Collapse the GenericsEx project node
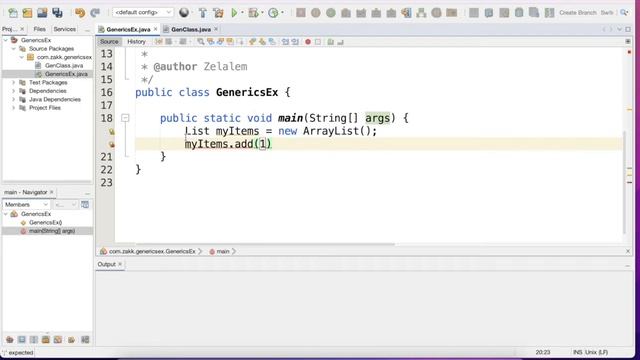This screenshot has height=360, width=640. pos(6,40)
